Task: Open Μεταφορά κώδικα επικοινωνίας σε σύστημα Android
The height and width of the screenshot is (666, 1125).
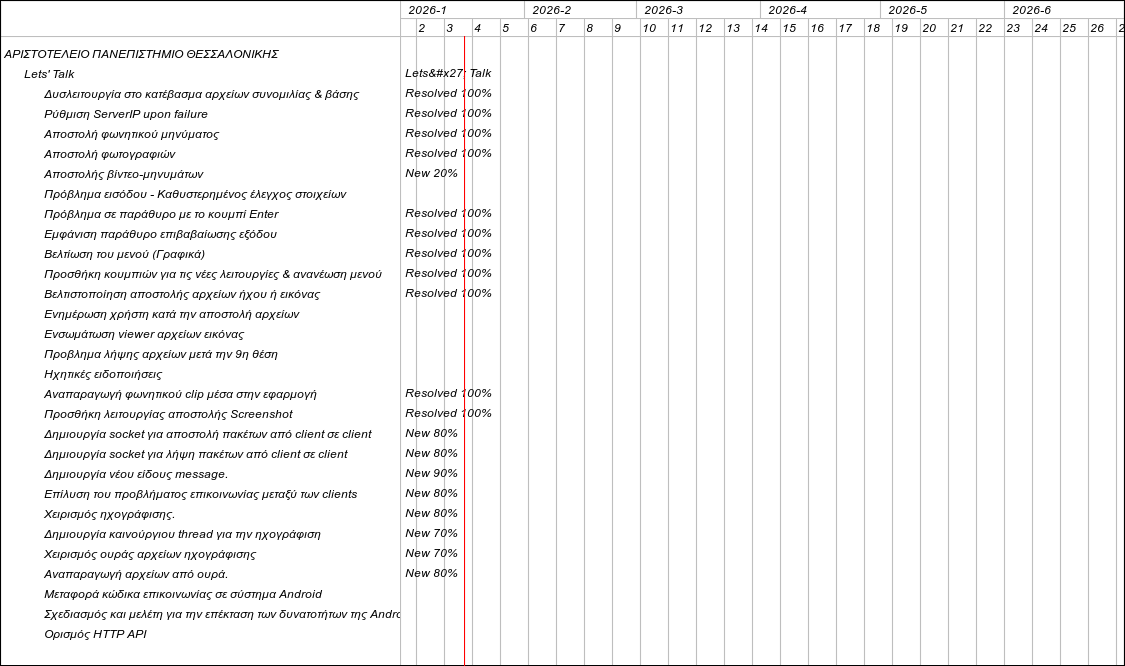Action: pyautogui.click(x=183, y=594)
